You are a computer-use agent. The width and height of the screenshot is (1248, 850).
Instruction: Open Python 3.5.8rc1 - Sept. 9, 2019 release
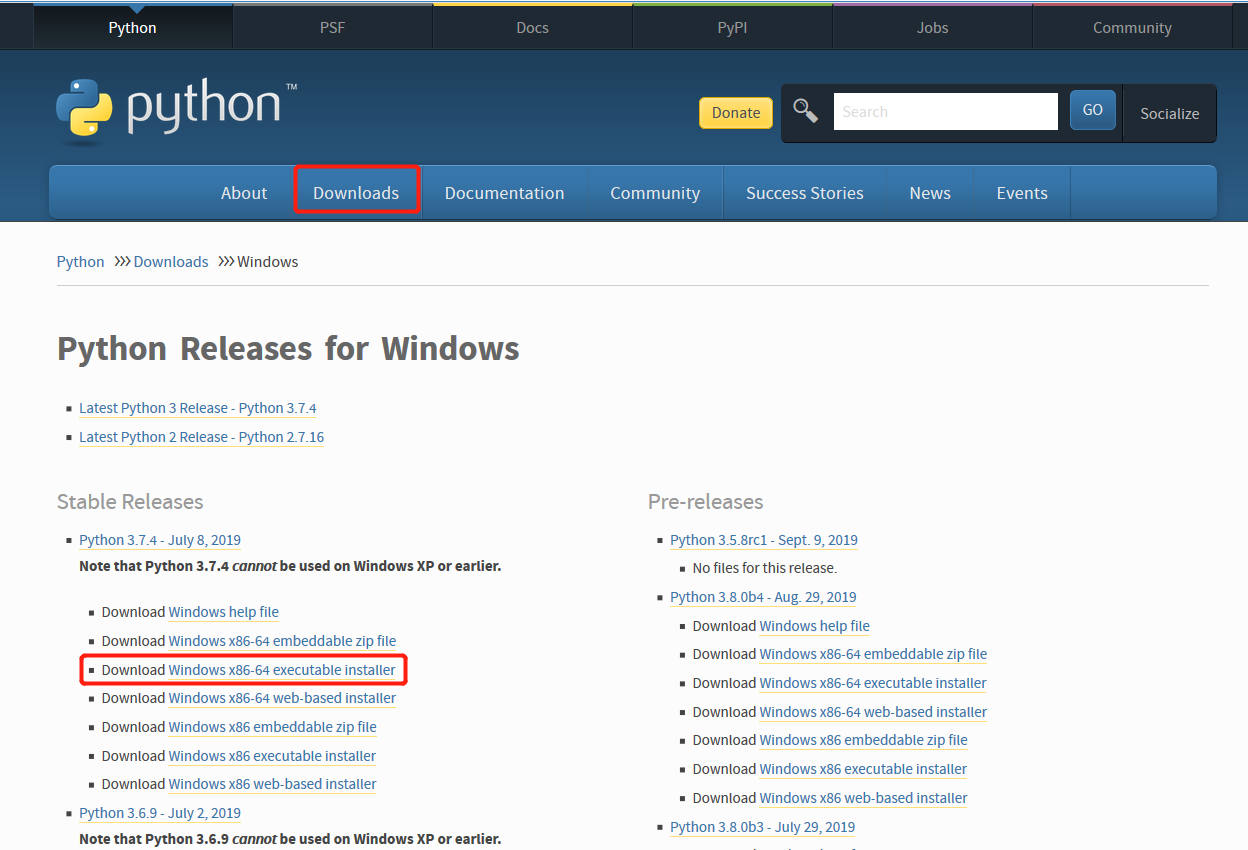(x=764, y=540)
